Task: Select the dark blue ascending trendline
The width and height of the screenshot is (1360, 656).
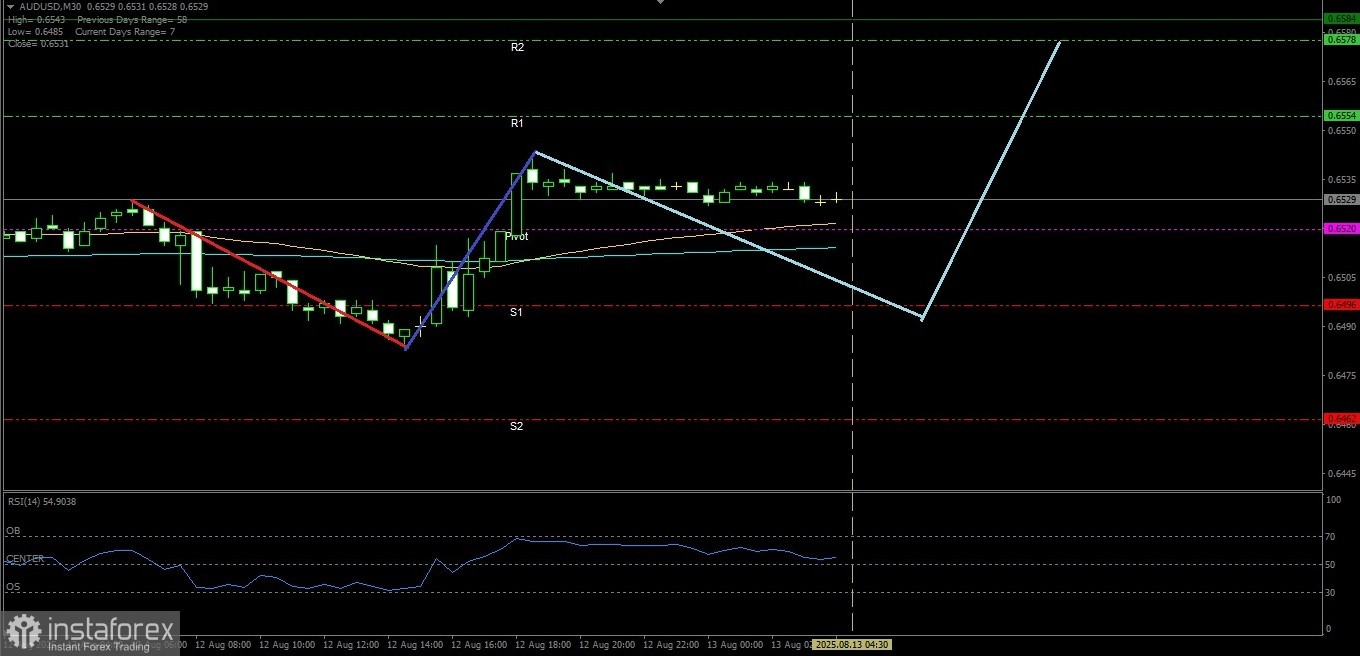Action: 470,250
